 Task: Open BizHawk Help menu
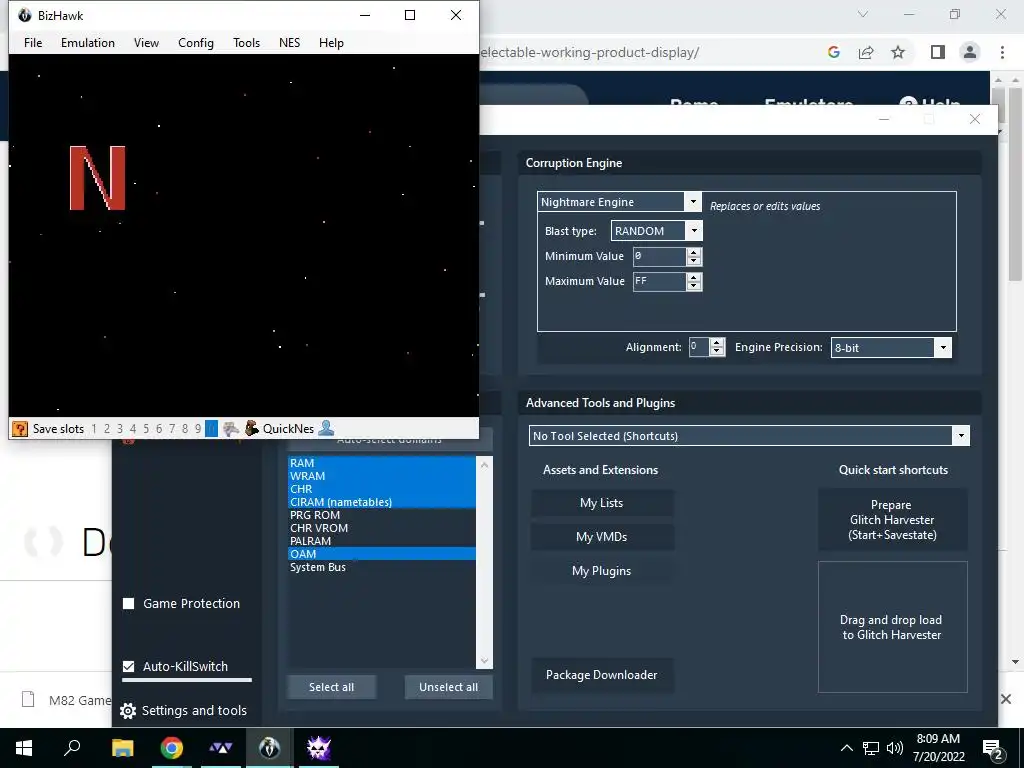pyautogui.click(x=331, y=42)
